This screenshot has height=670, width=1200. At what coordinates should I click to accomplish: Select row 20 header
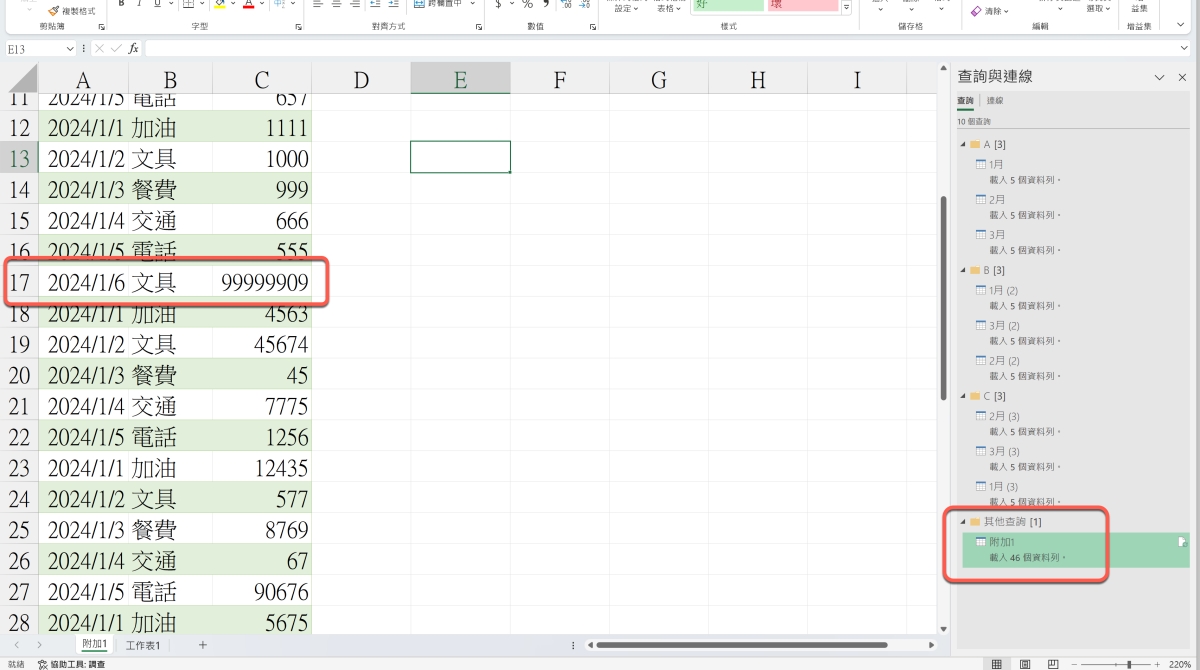pos(19,375)
